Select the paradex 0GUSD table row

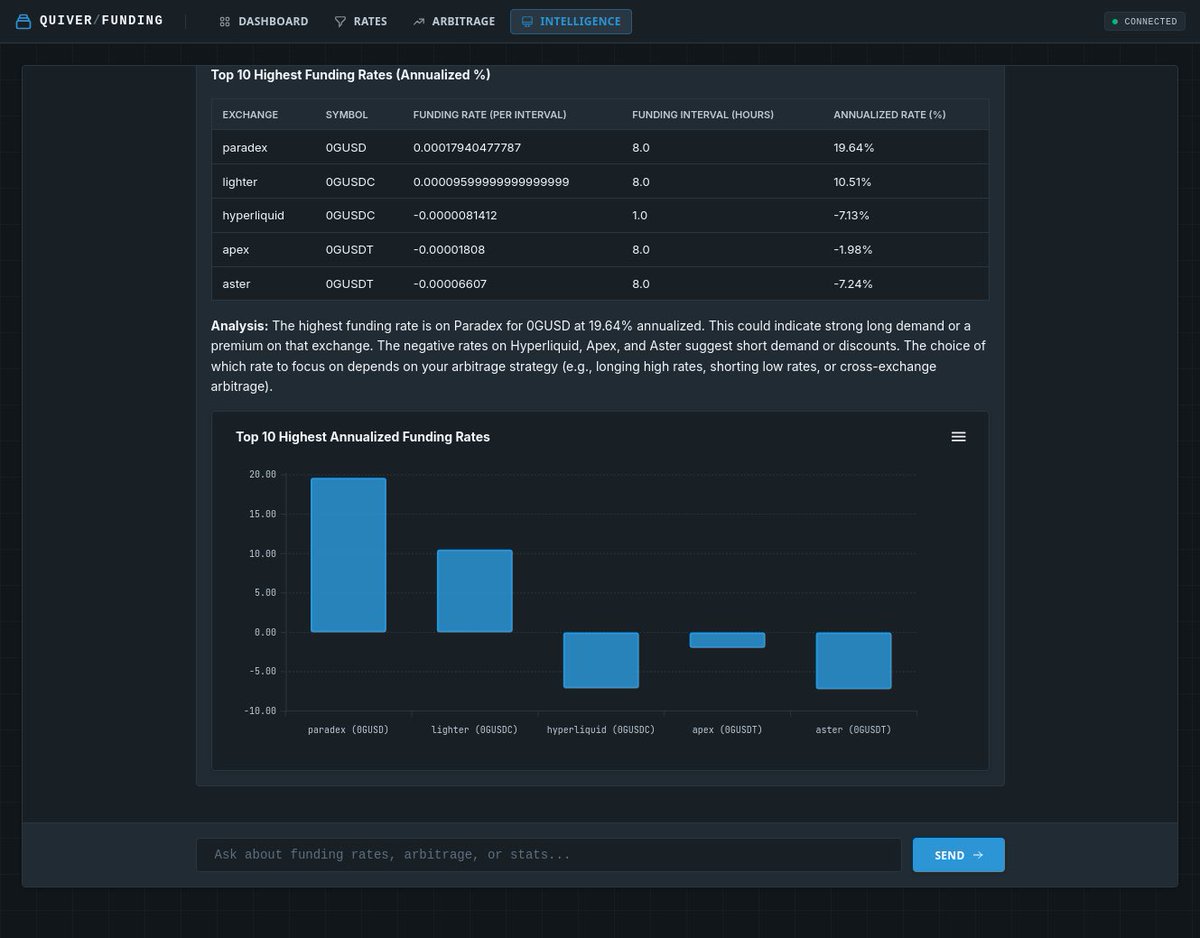[598, 147]
